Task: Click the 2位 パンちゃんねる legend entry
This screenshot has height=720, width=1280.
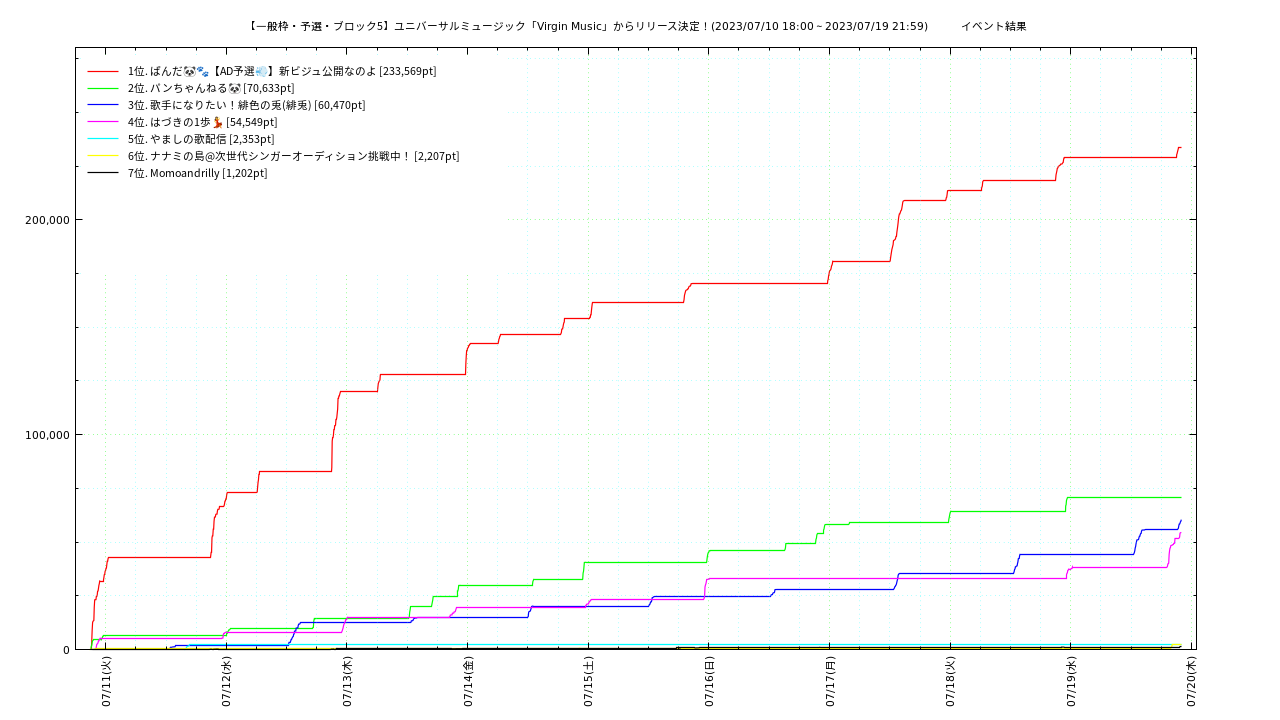Action: tap(211, 88)
